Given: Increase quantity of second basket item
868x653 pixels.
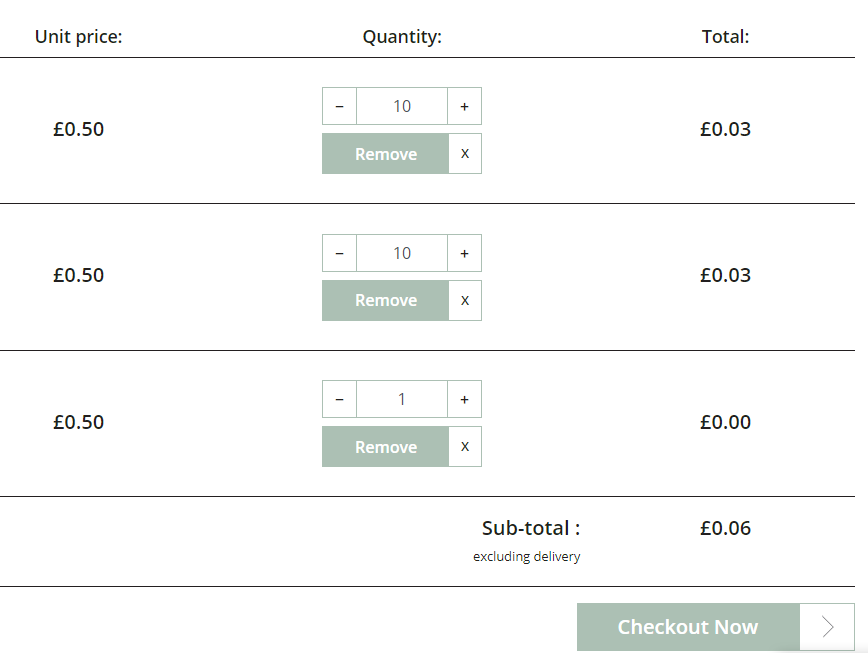Looking at the screenshot, I should coord(464,253).
